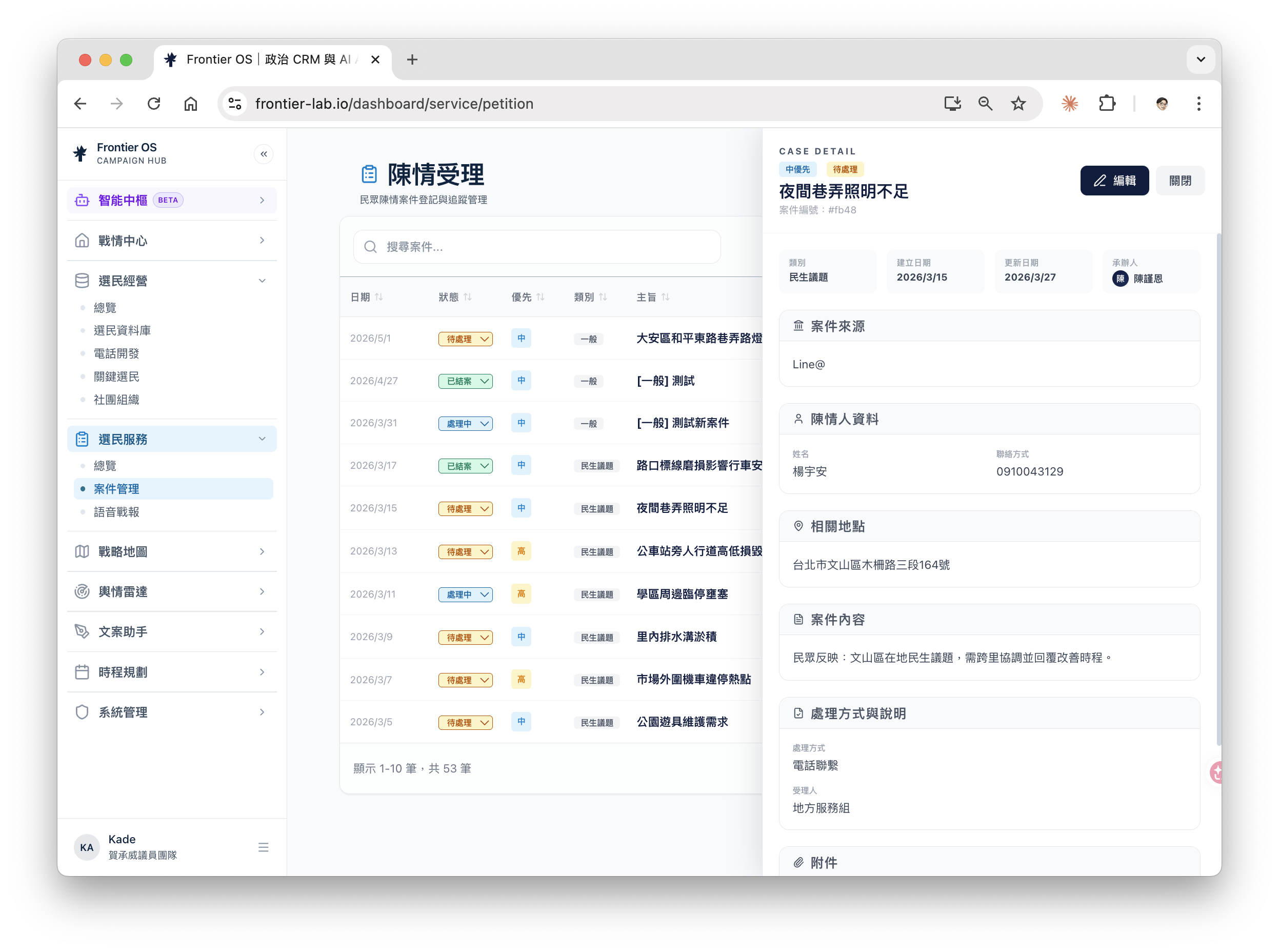This screenshot has width=1279, height=952.
Task: Click the 陳謹恩 assignee avatar
Action: pyautogui.click(x=1120, y=279)
